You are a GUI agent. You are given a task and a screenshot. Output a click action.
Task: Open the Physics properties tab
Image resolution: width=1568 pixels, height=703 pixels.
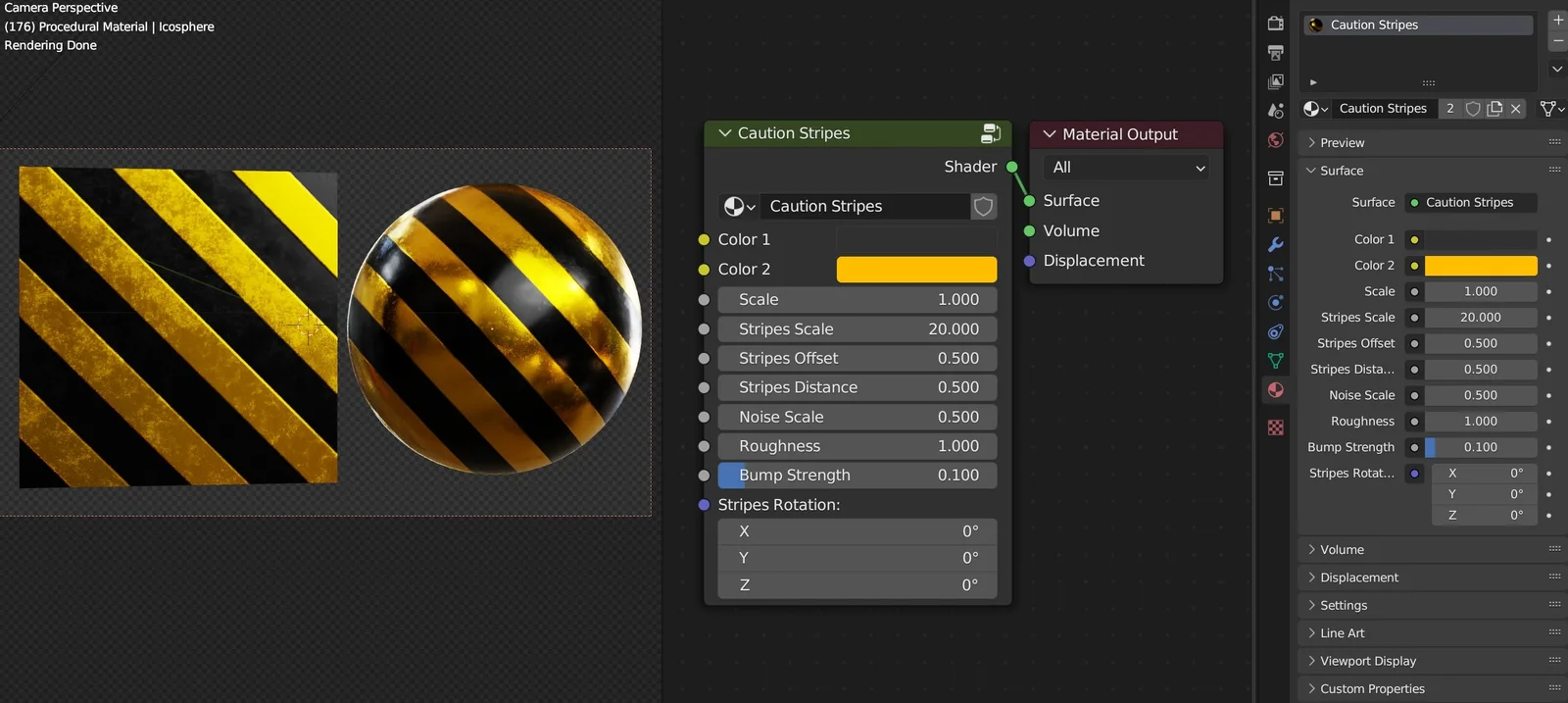pos(1275,303)
